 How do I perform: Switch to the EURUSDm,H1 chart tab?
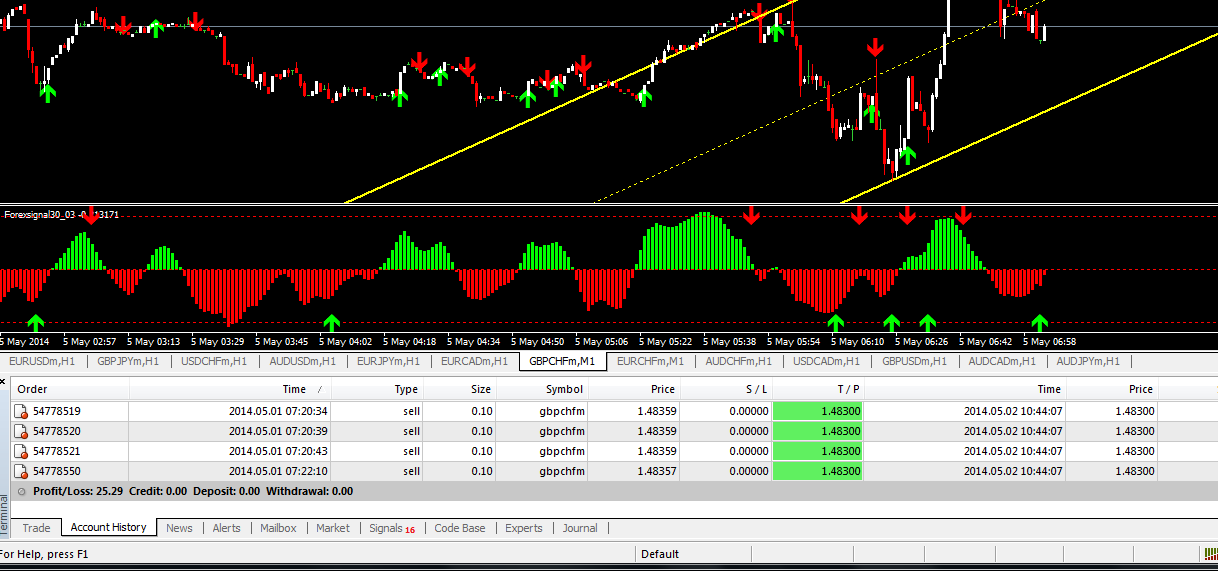[42, 361]
